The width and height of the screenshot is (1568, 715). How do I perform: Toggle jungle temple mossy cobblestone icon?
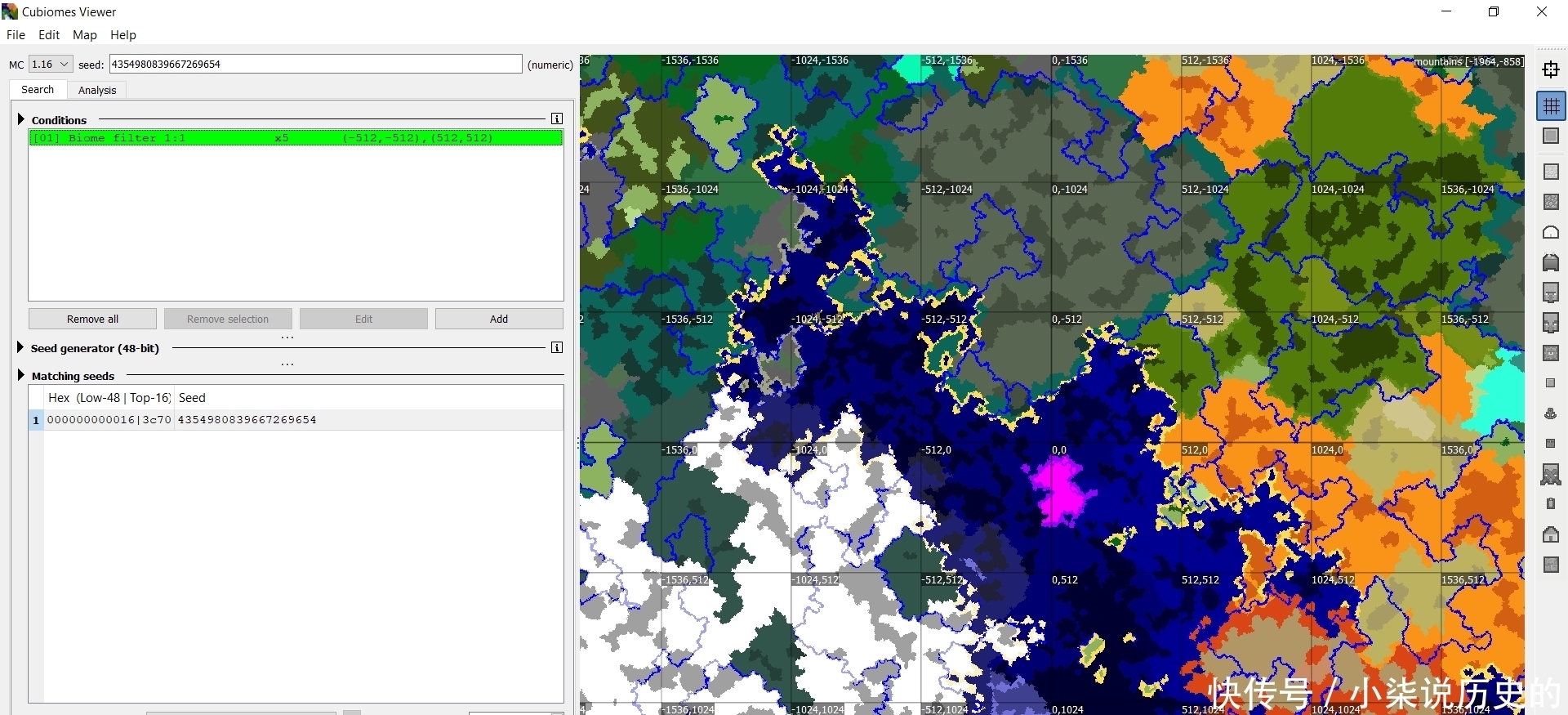coord(1551,202)
